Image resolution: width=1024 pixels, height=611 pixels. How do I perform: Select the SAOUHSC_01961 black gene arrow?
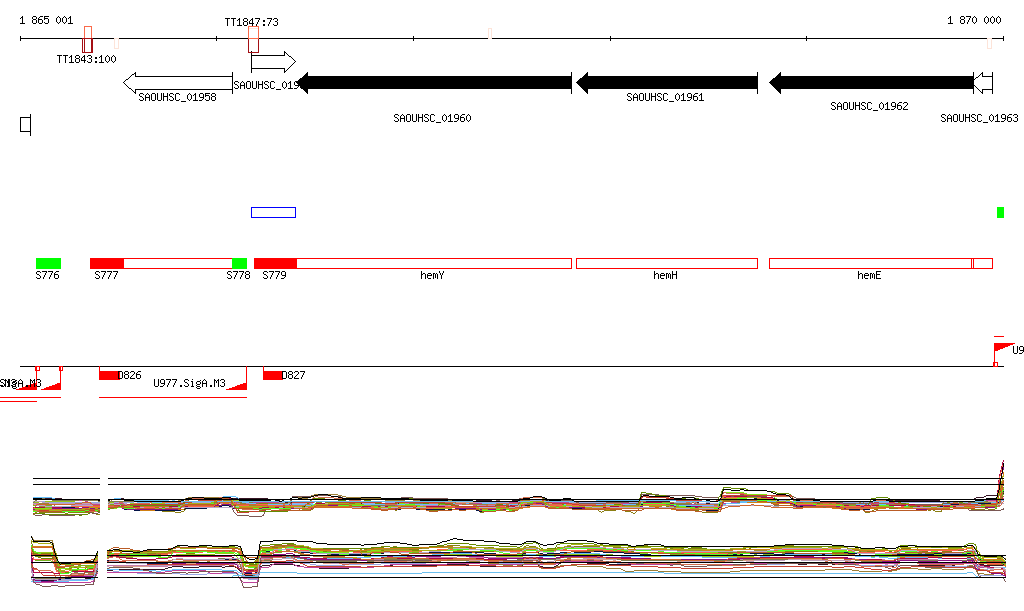point(667,83)
